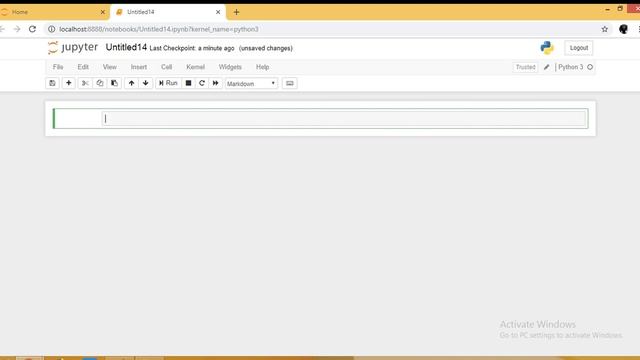This screenshot has width=640, height=360.
Task: Minimize the browser window
Action: (x=607, y=9)
